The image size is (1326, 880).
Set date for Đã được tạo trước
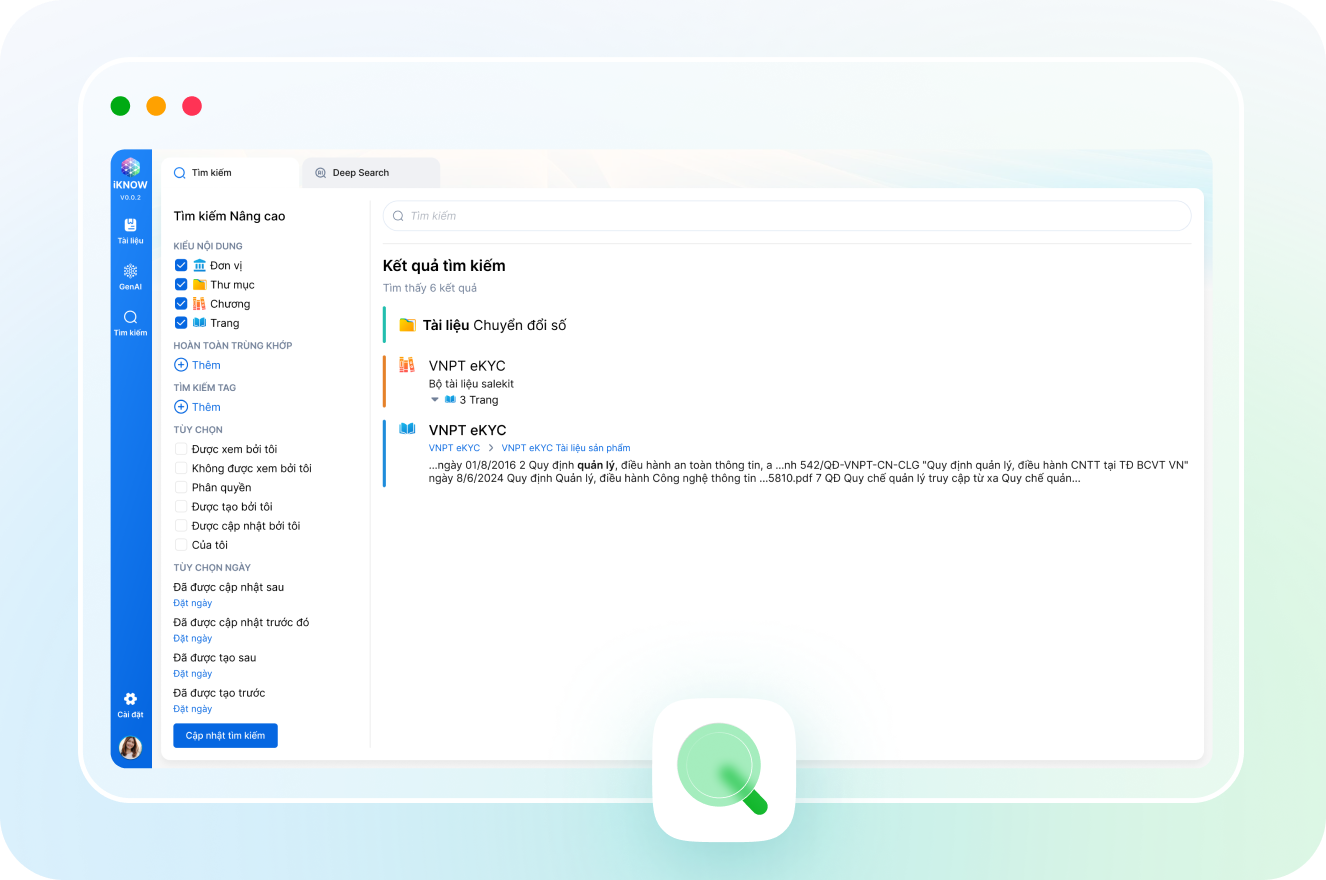tap(192, 709)
